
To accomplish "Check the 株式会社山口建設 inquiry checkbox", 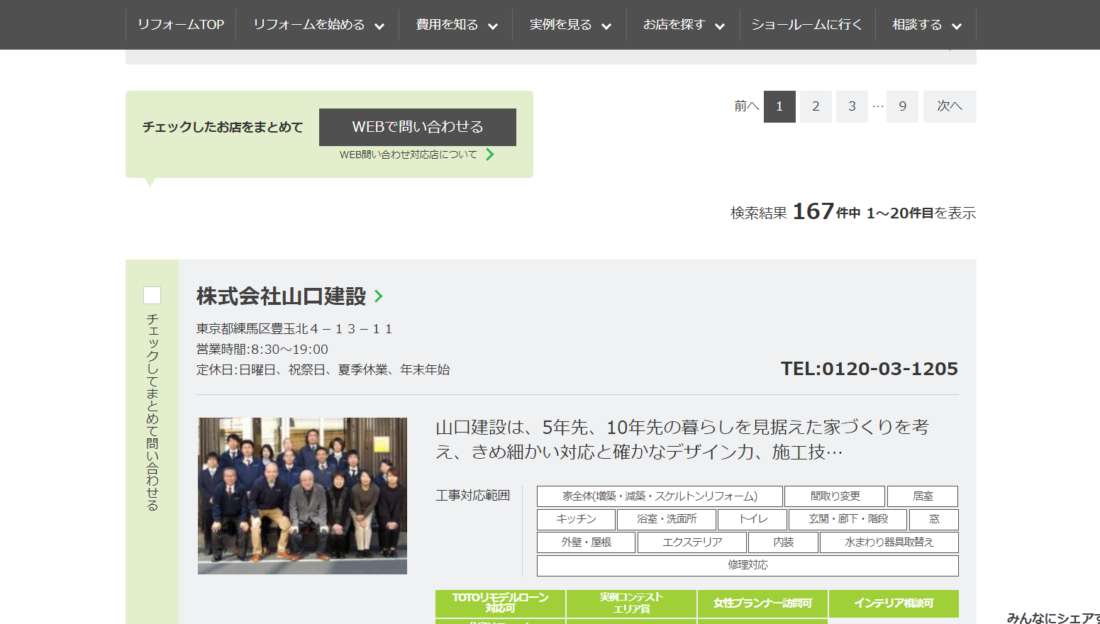I will (152, 295).
